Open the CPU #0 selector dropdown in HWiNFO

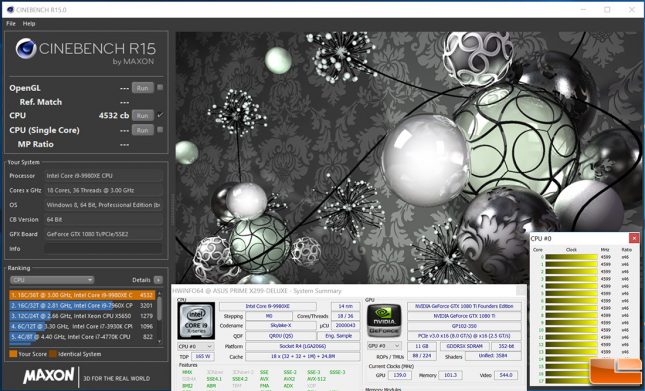195,346
